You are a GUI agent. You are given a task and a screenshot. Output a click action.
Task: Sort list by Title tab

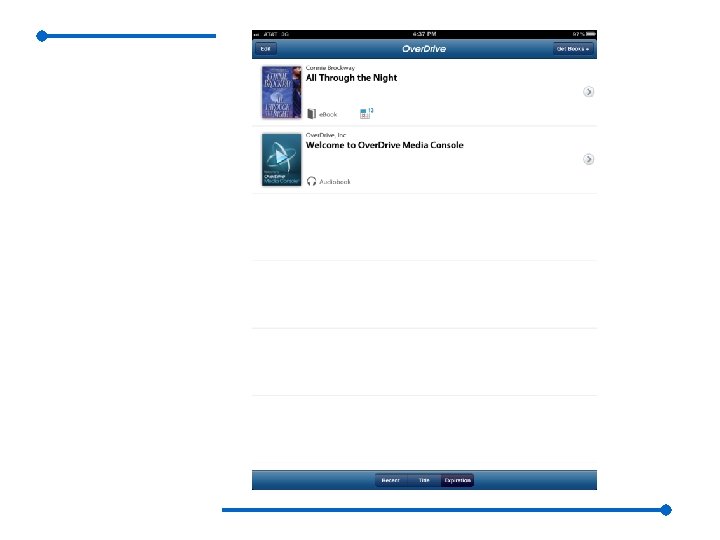[x=424, y=480]
